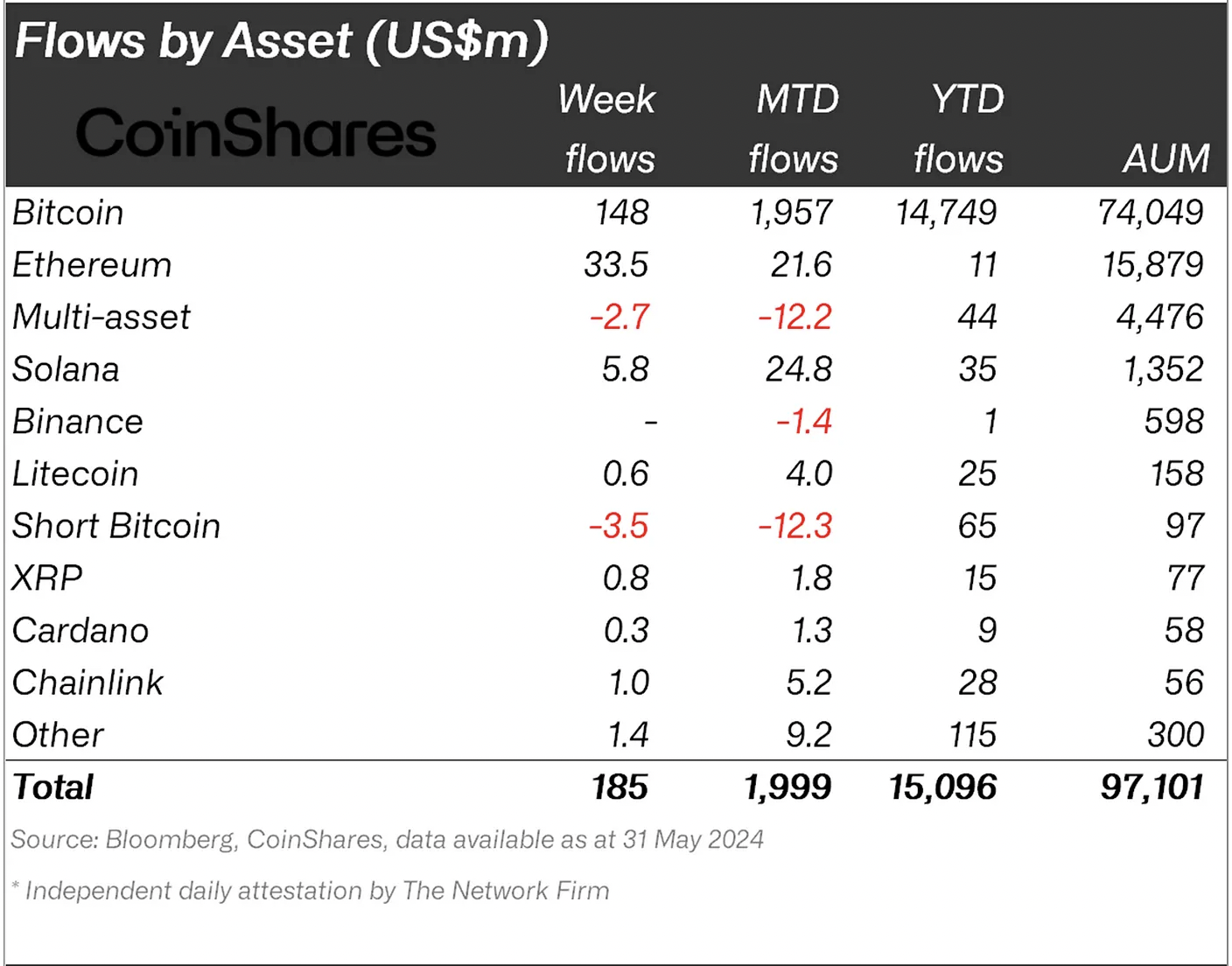Click the AUM column header
The width and height of the screenshot is (1232, 966).
1166,159
